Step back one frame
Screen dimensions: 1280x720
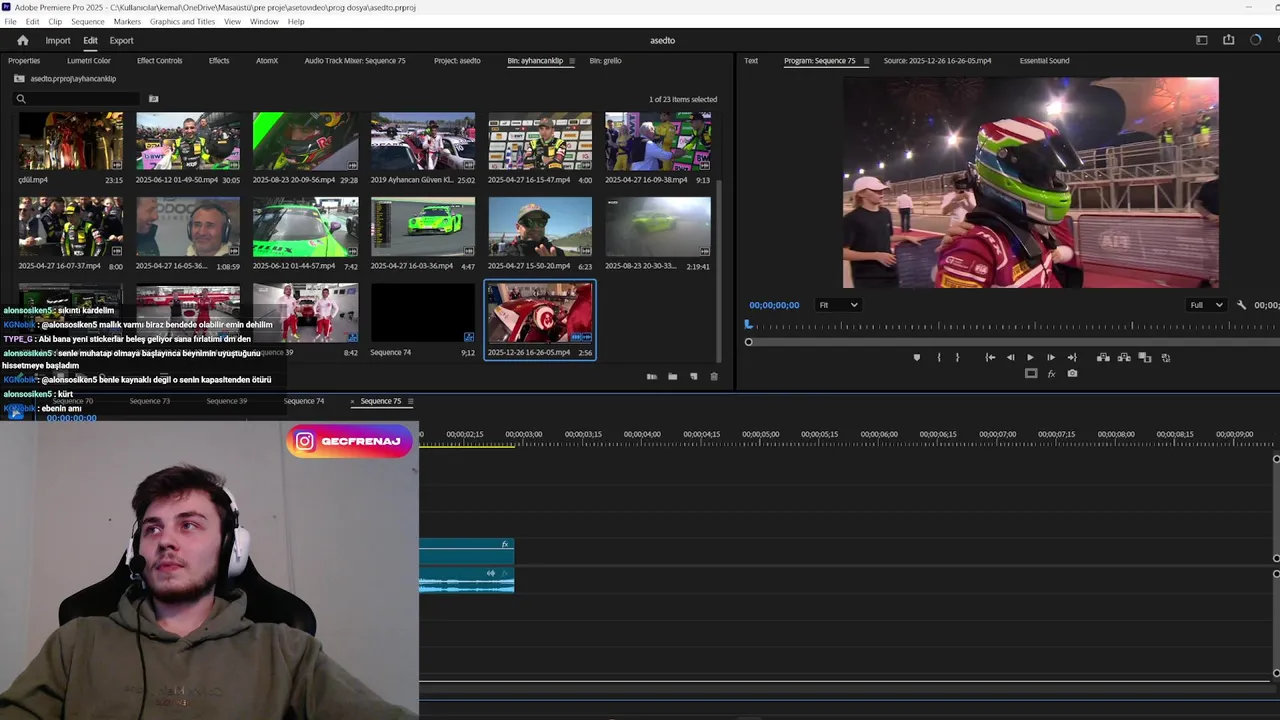[1010, 357]
